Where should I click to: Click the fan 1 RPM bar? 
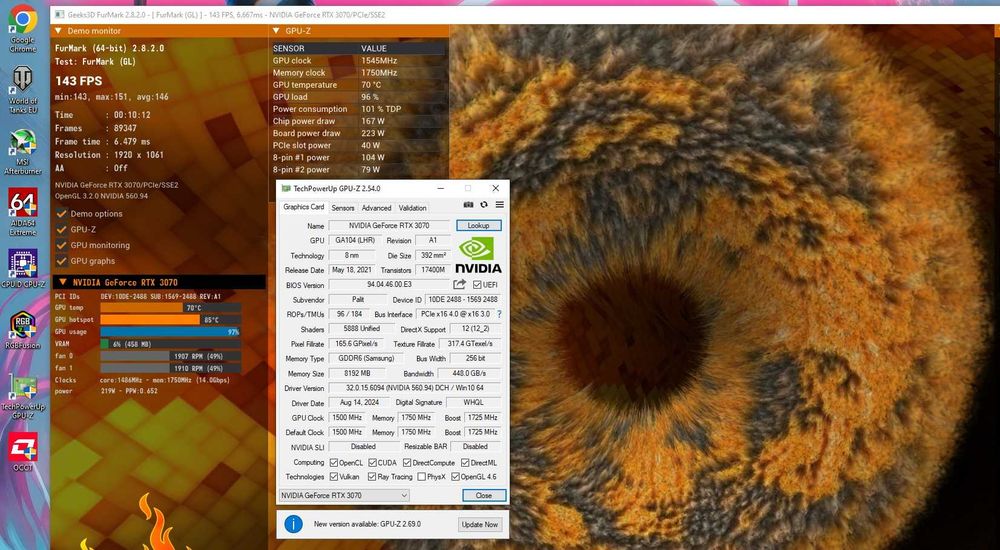[x=170, y=368]
